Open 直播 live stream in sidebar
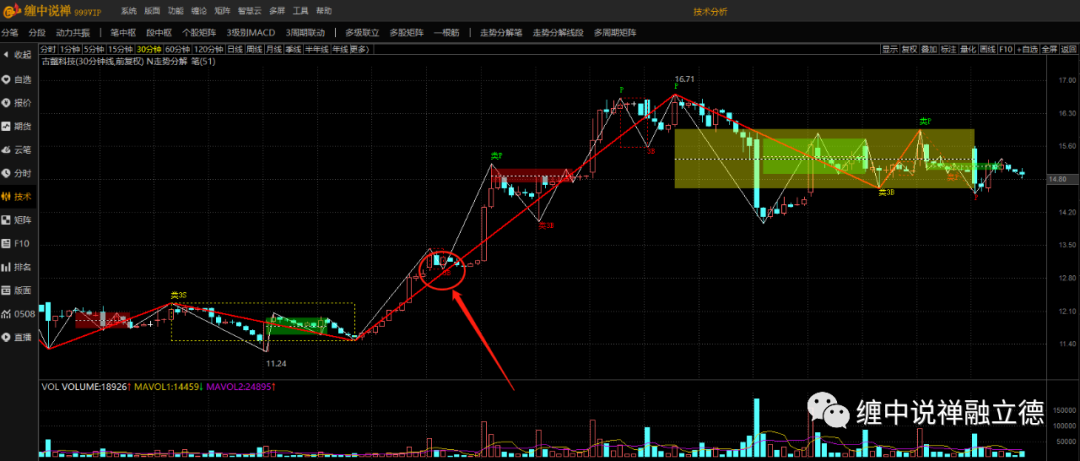Screen dimensions: 1080x461 pos(18,337)
